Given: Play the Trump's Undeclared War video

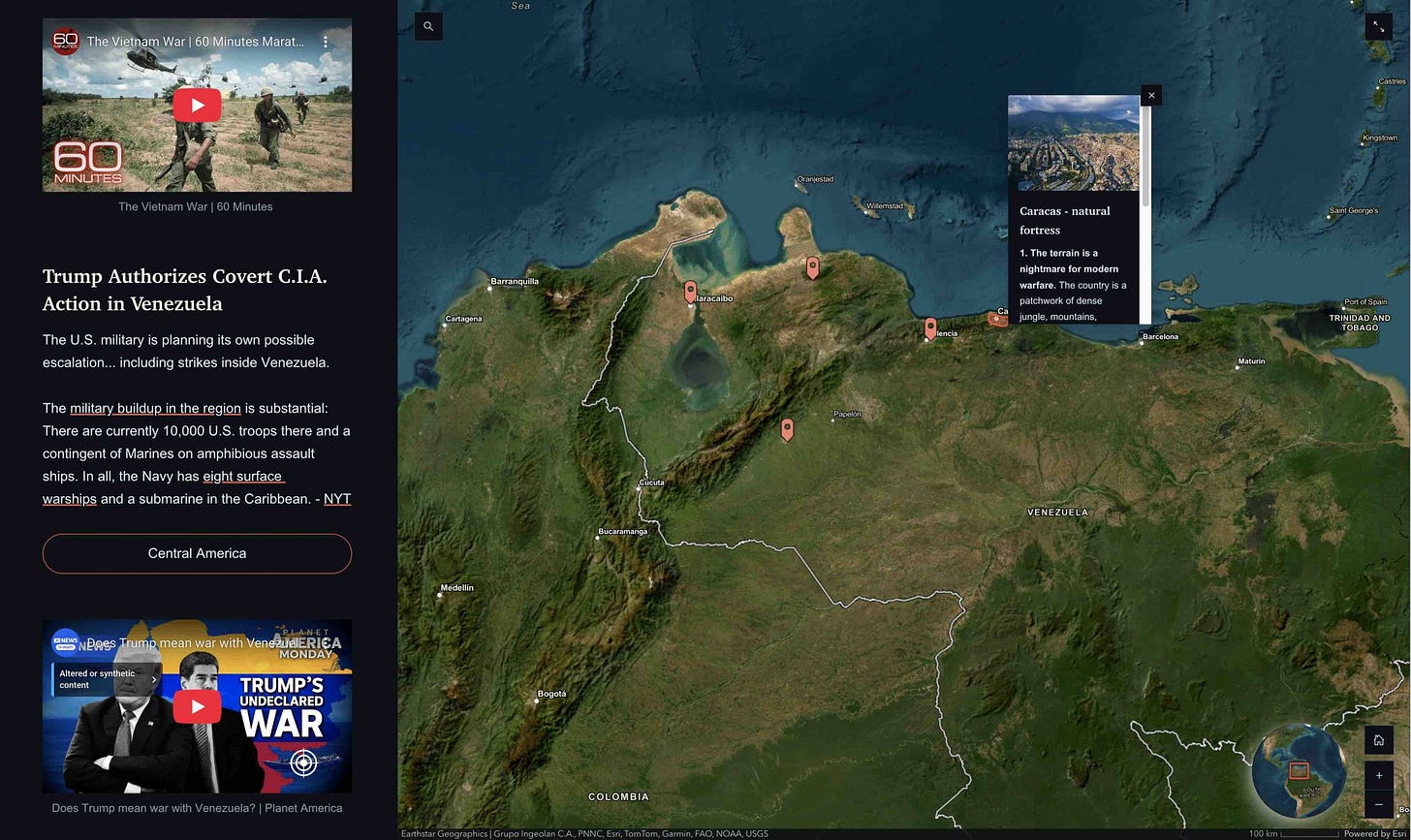Looking at the screenshot, I should [x=197, y=706].
